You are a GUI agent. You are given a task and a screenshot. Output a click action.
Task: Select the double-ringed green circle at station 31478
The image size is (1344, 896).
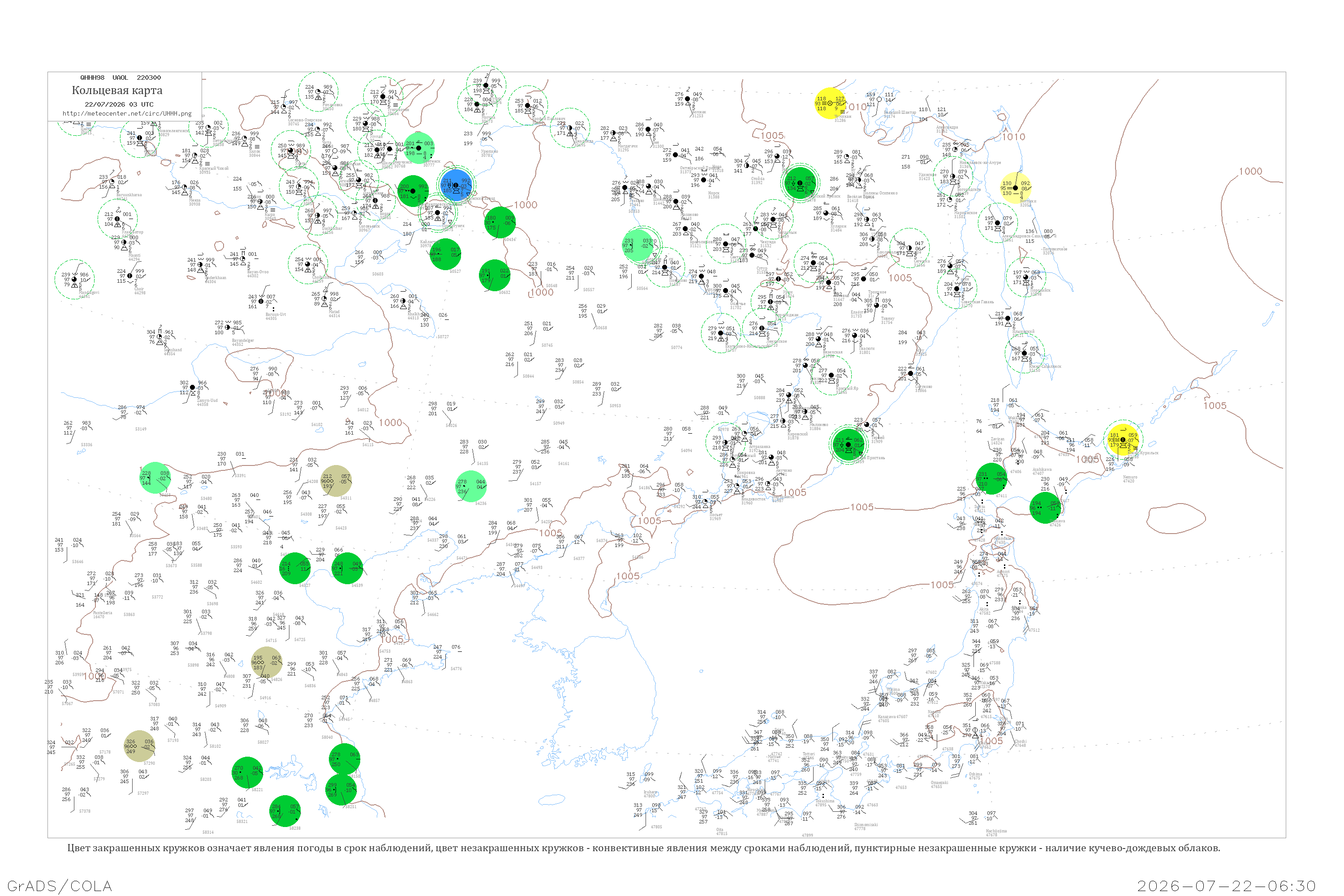[x=800, y=183]
